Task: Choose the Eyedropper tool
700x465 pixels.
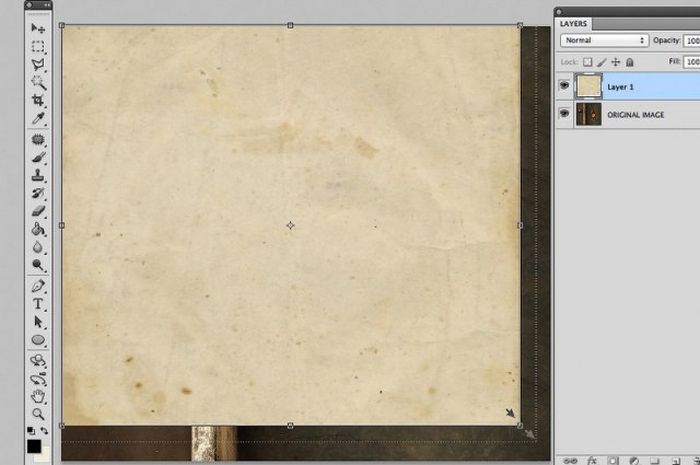Action: tap(39, 119)
